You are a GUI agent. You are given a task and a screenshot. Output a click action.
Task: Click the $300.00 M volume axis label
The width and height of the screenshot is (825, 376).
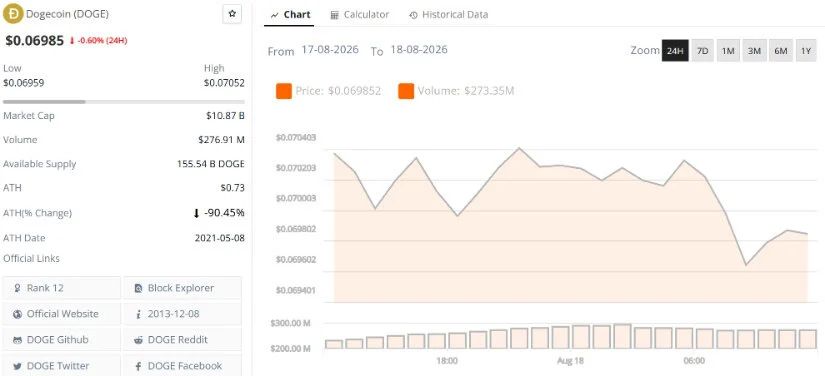[290, 323]
